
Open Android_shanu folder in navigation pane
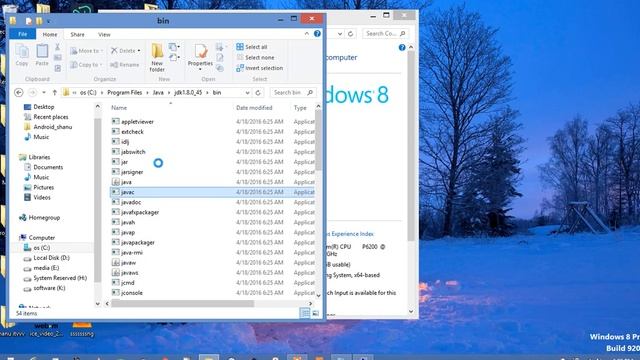[52, 127]
